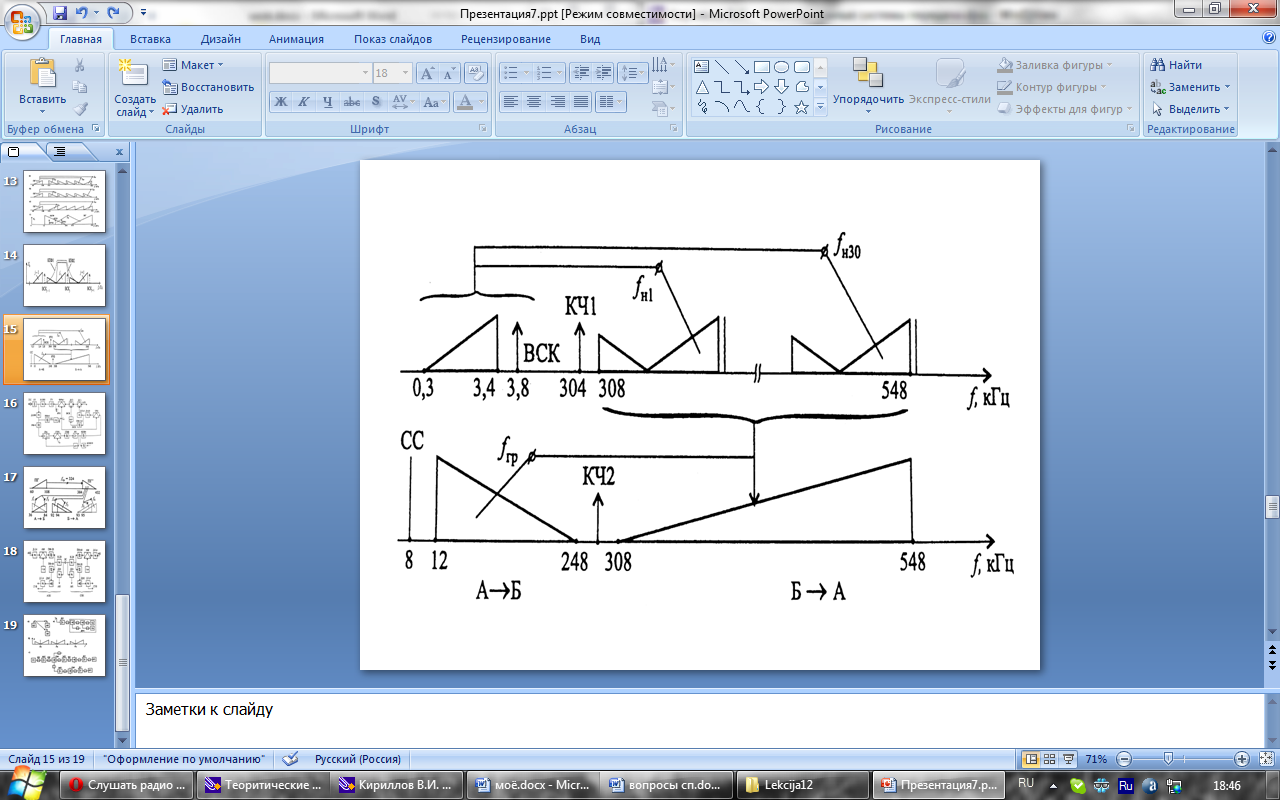Open the font color dropdown arrow
The height and width of the screenshot is (800, 1280).
[x=483, y=102]
